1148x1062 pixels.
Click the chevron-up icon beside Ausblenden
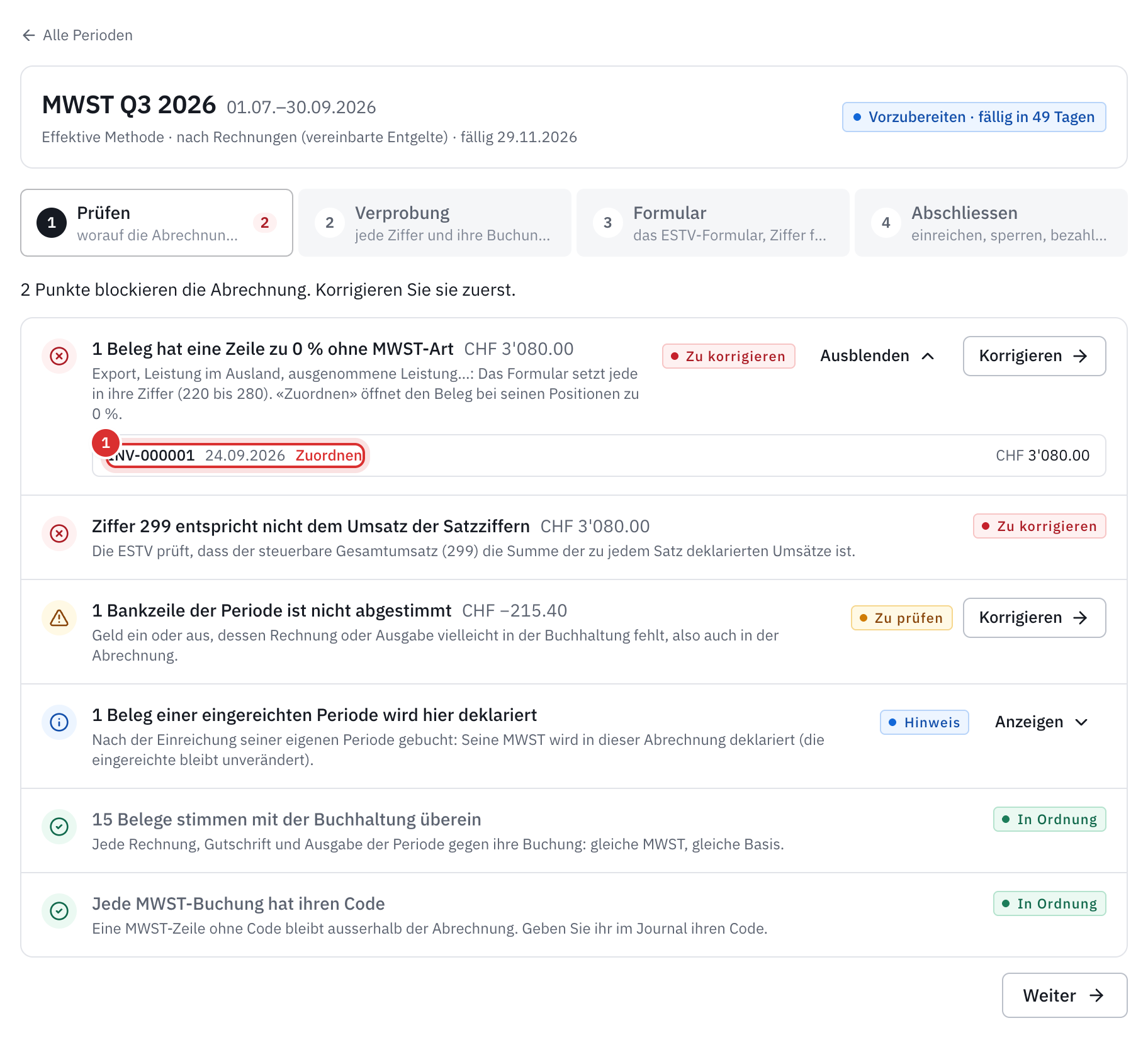(928, 356)
